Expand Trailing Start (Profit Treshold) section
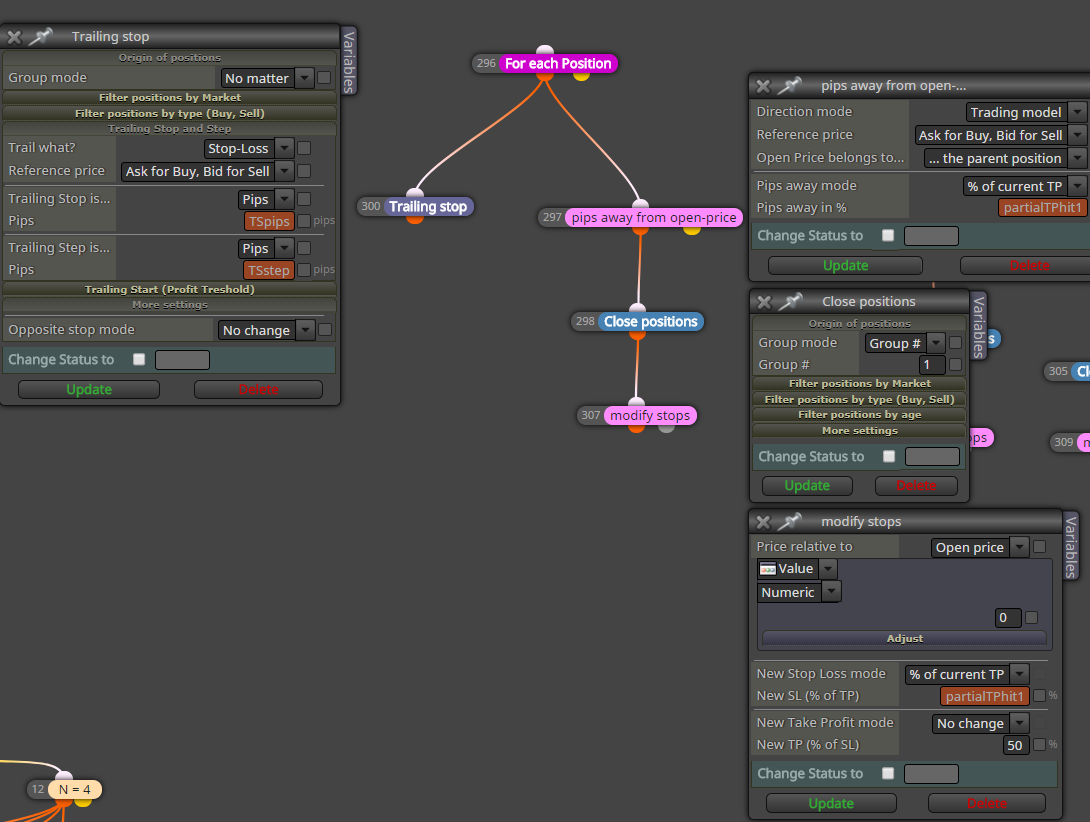 click(x=170, y=289)
